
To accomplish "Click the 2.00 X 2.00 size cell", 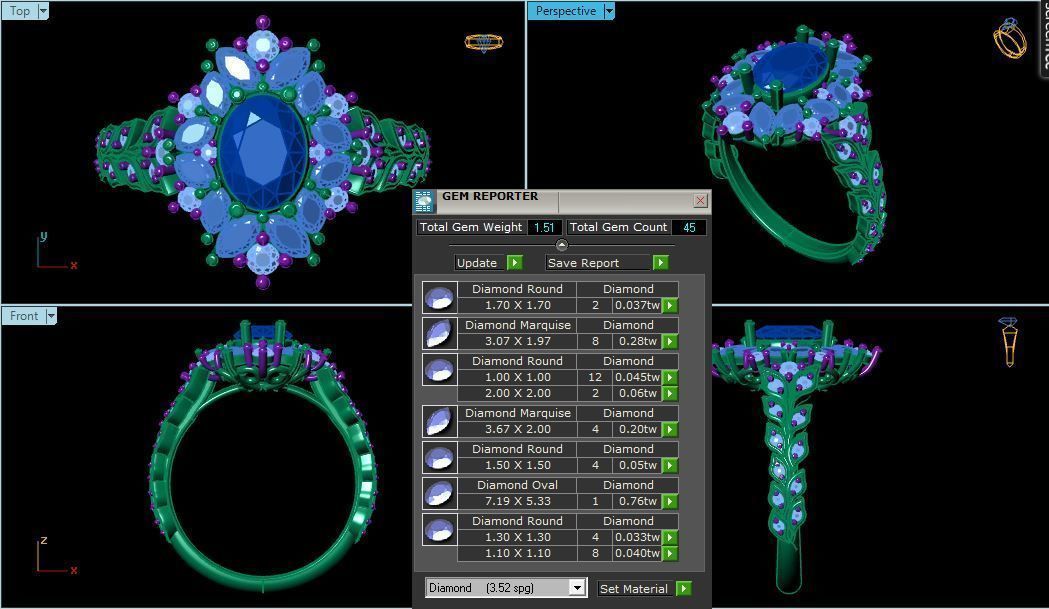I will coord(517,394).
